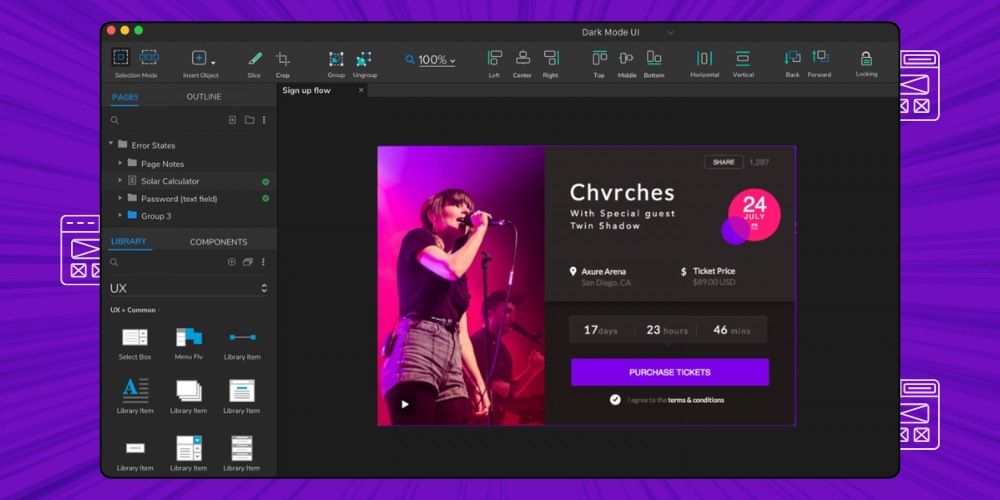This screenshot has height=500, width=1000.
Task: Switch to the OUTLINE tab
Action: (x=204, y=97)
